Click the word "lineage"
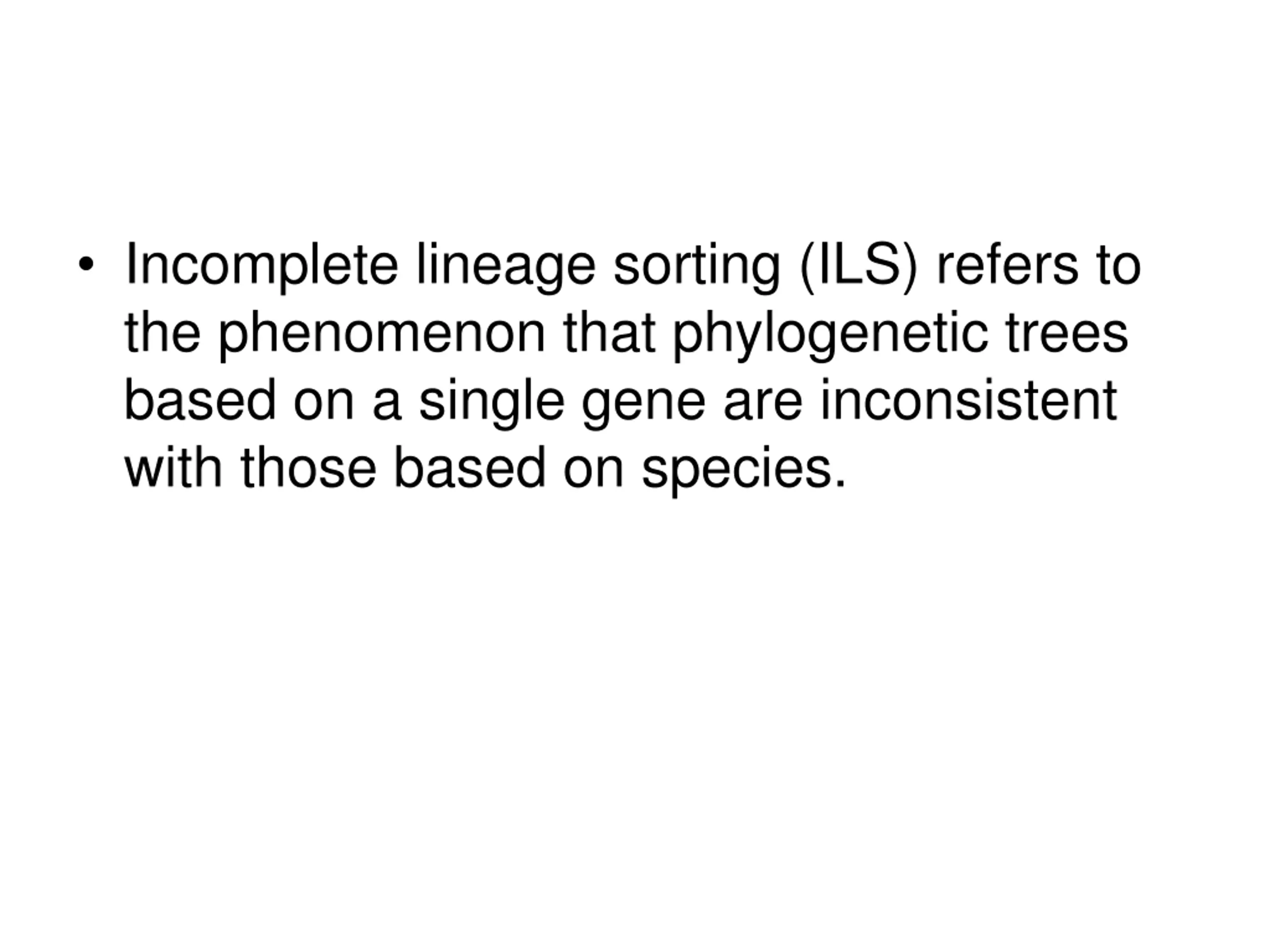Image resolution: width=1270 pixels, height=952 pixels. point(506,265)
